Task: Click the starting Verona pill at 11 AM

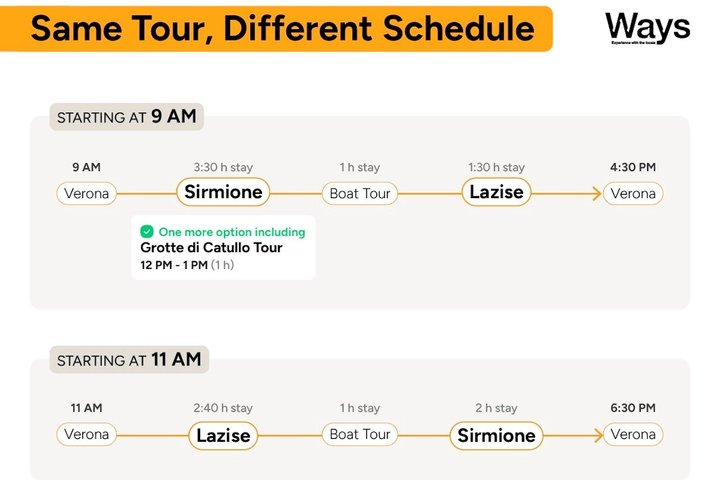Action: coord(86,435)
